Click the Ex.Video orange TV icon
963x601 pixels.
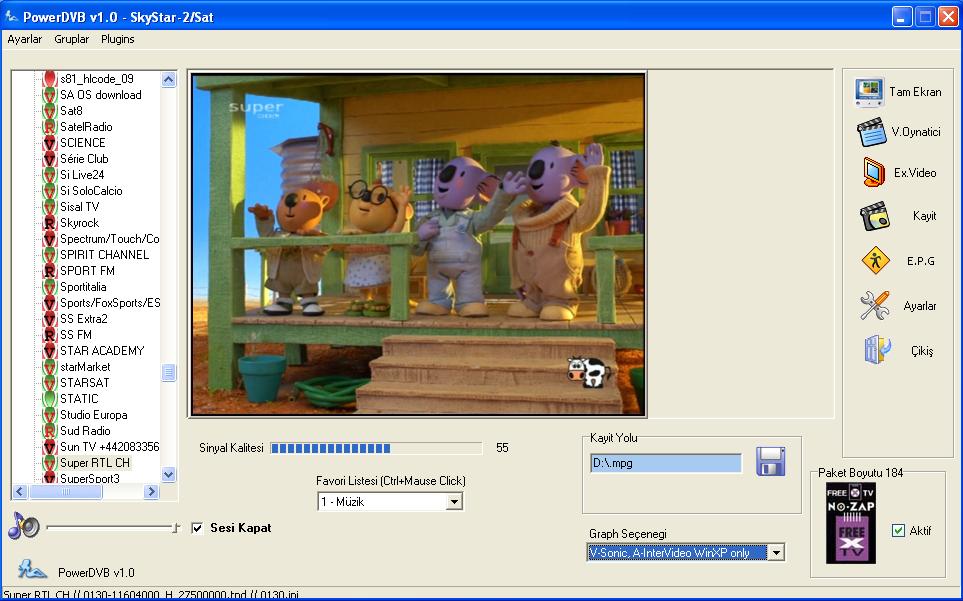click(873, 173)
